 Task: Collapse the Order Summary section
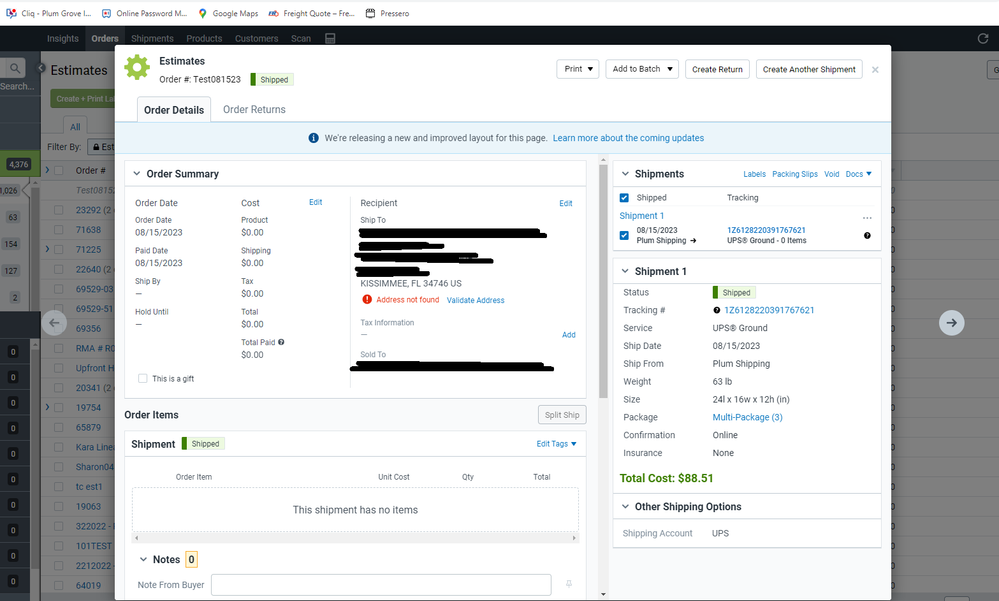[x=136, y=174]
